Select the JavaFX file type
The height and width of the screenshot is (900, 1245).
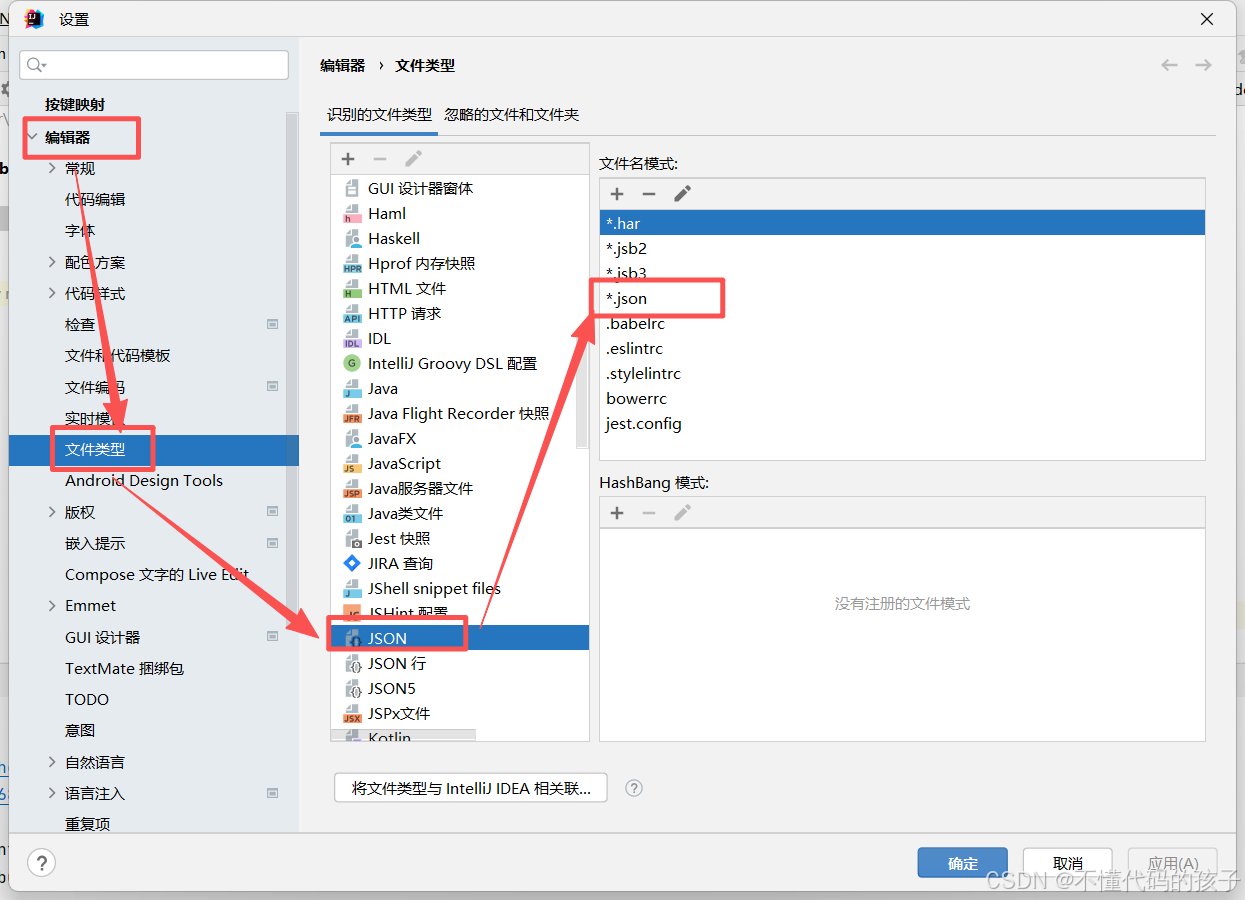tap(459, 438)
